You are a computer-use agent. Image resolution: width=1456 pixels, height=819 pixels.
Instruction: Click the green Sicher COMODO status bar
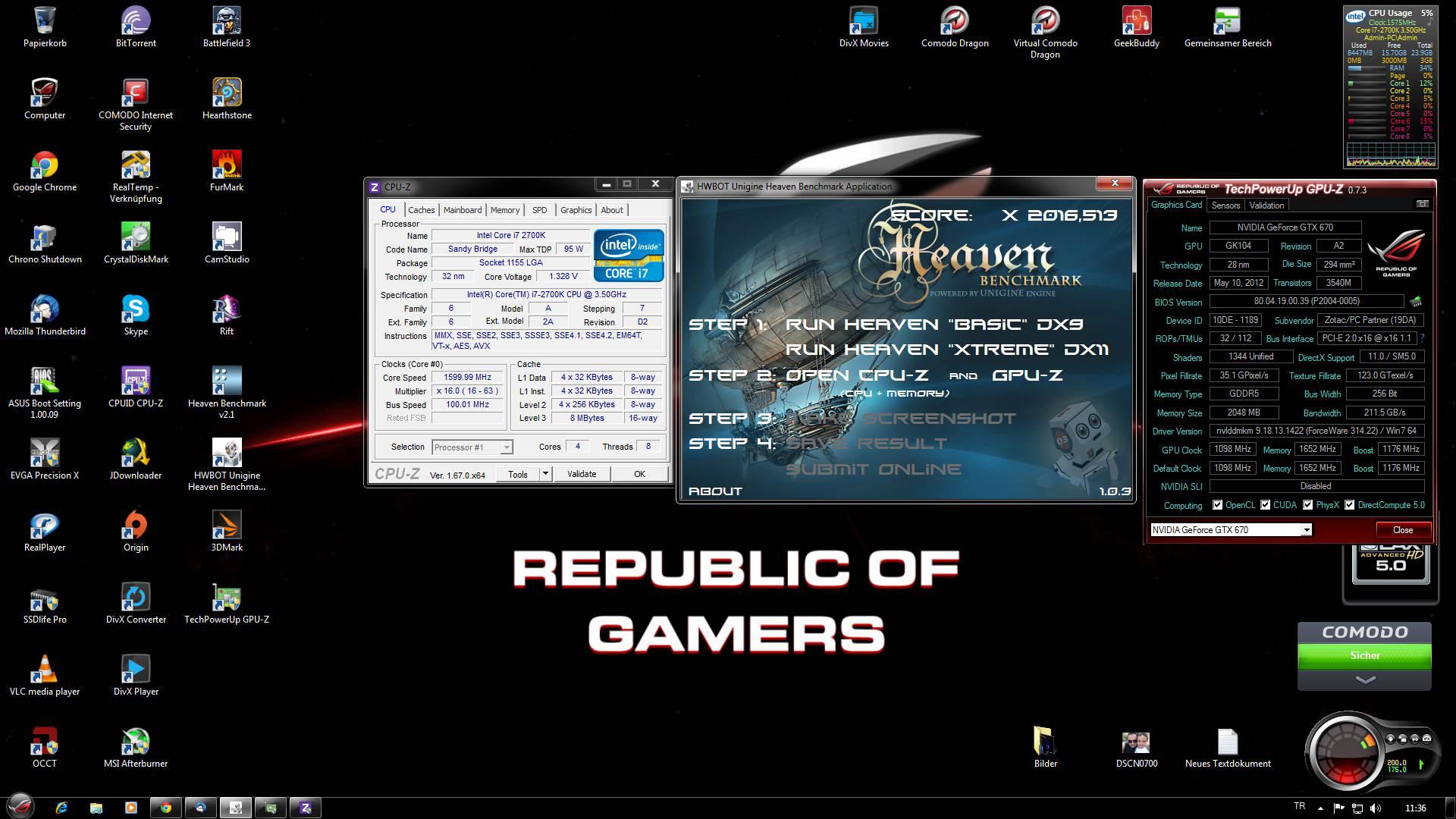(1365, 656)
